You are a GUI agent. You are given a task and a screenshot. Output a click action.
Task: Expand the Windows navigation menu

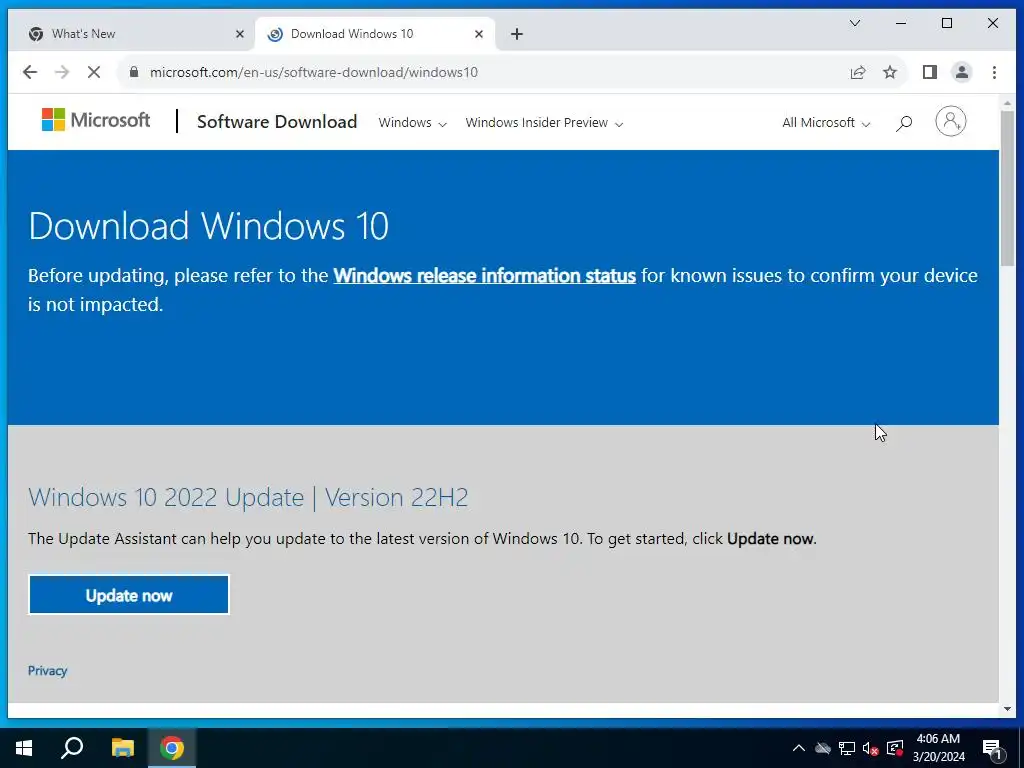click(412, 123)
